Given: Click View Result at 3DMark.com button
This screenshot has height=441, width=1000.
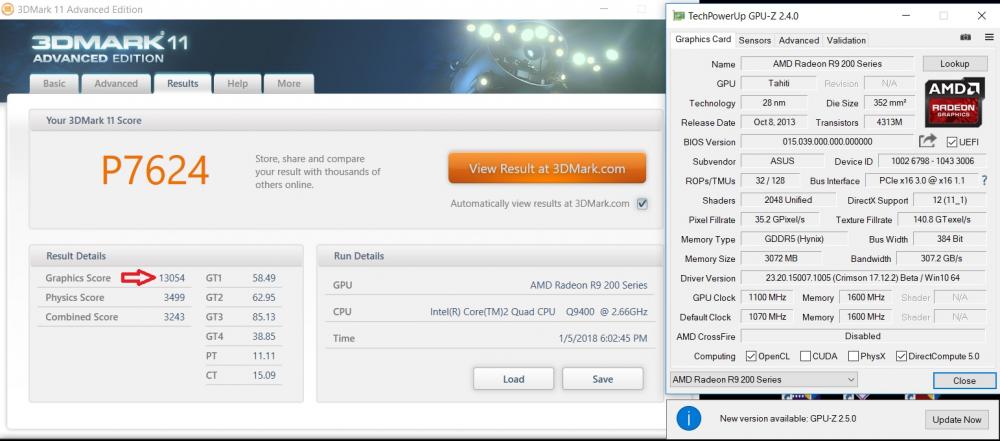Looking at the screenshot, I should 547,168.
